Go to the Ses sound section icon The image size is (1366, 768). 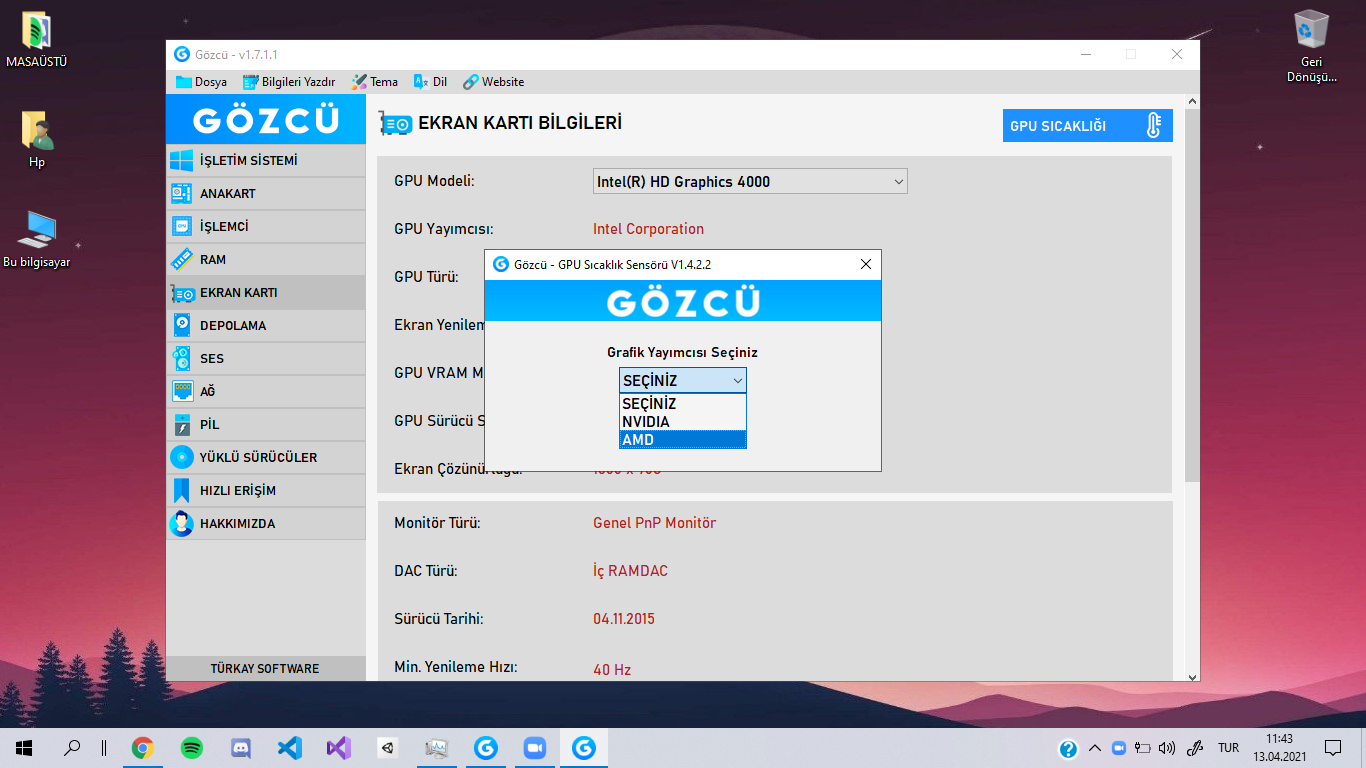coord(181,358)
